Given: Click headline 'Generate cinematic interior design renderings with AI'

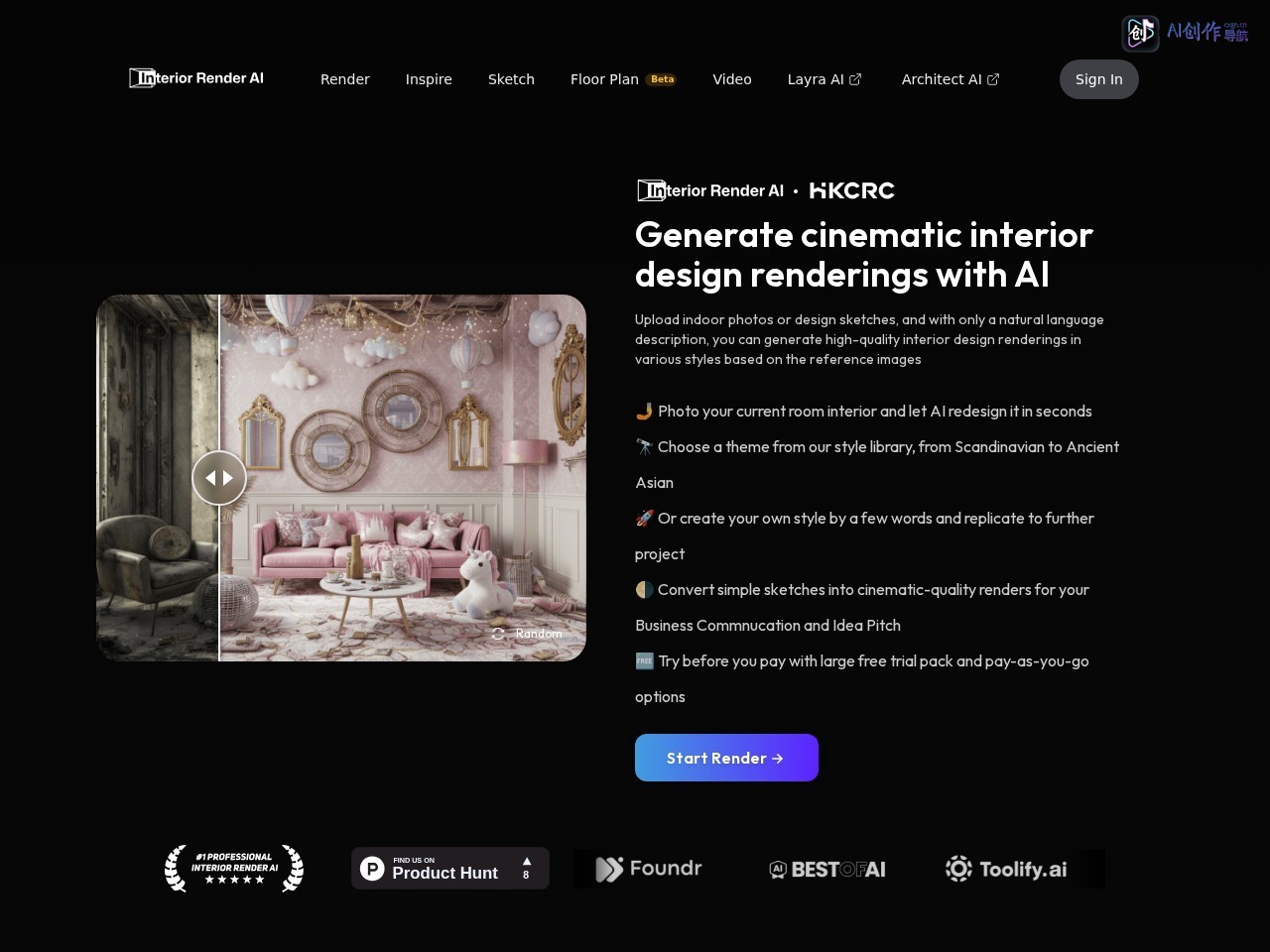Looking at the screenshot, I should pyautogui.click(x=864, y=254).
